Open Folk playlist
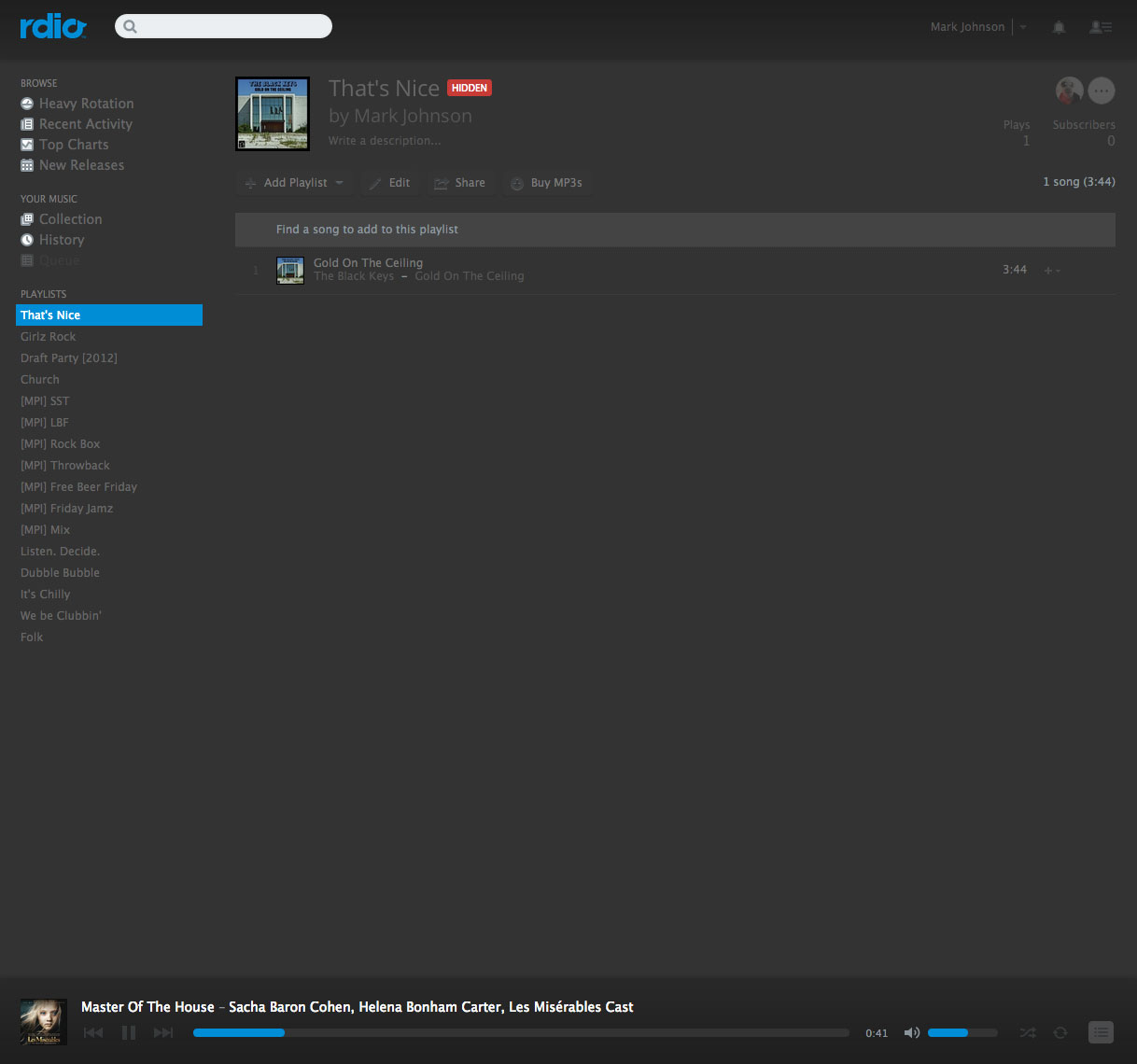The height and width of the screenshot is (1064, 1137). (32, 637)
